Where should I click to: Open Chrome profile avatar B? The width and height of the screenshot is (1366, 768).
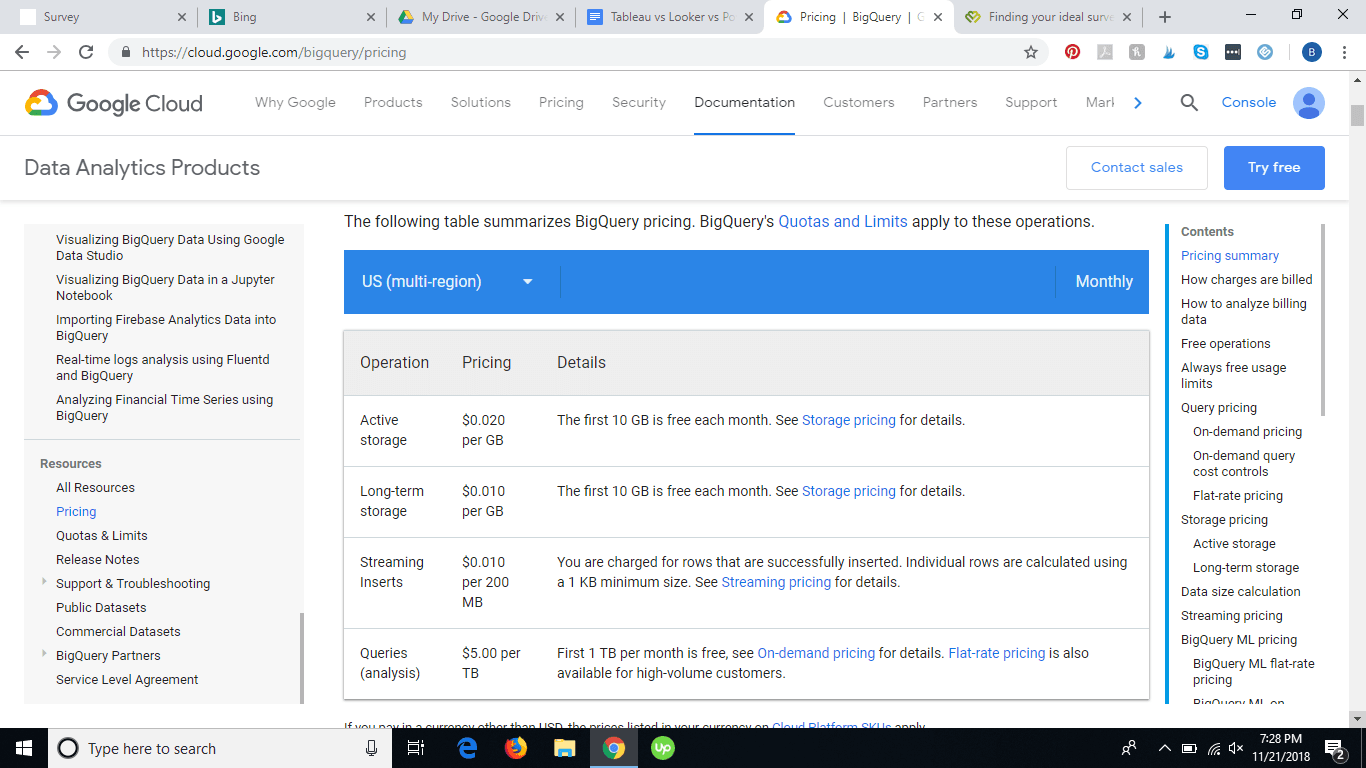click(1313, 52)
